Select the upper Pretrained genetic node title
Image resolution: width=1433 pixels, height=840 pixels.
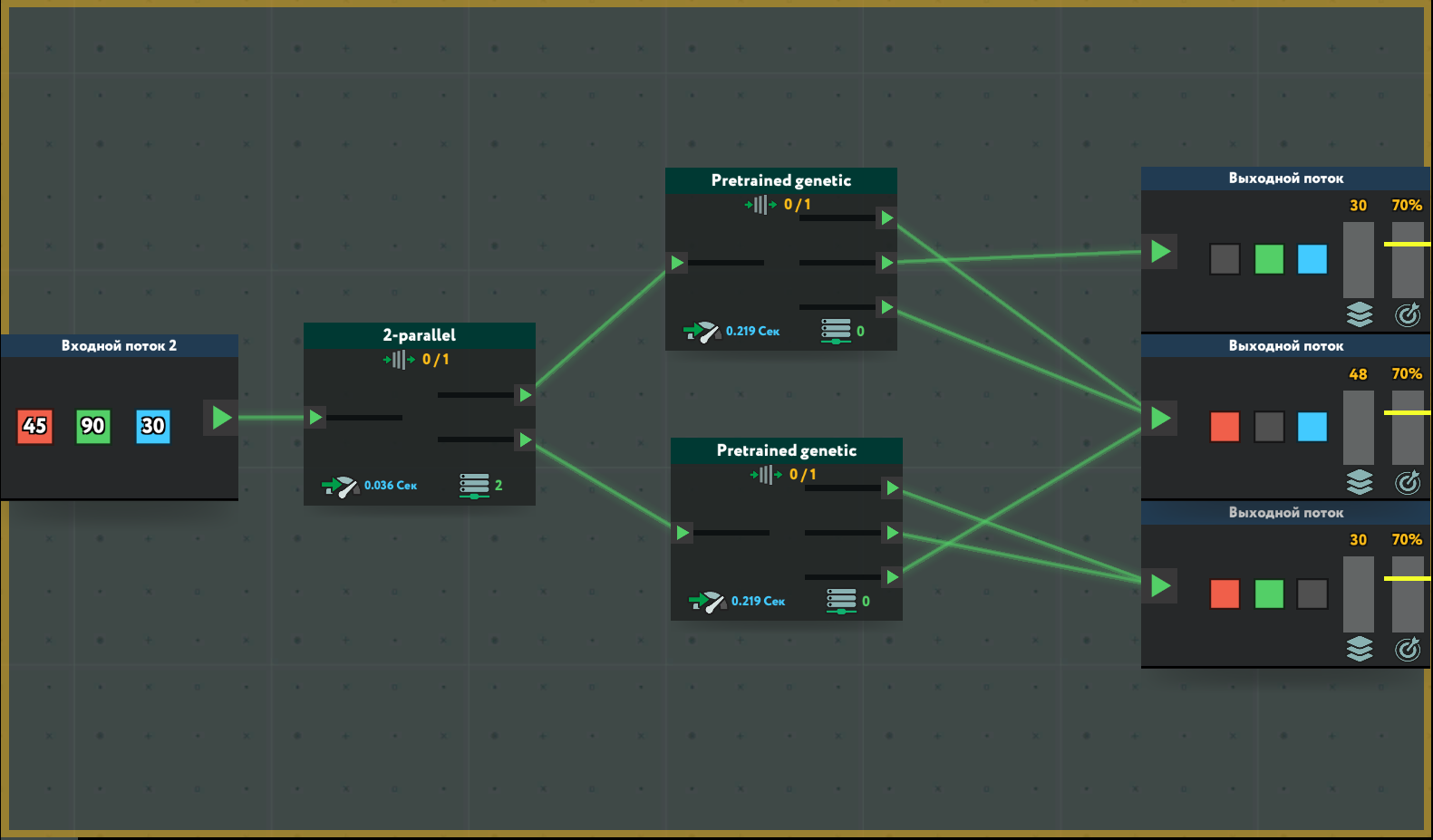tap(781, 180)
